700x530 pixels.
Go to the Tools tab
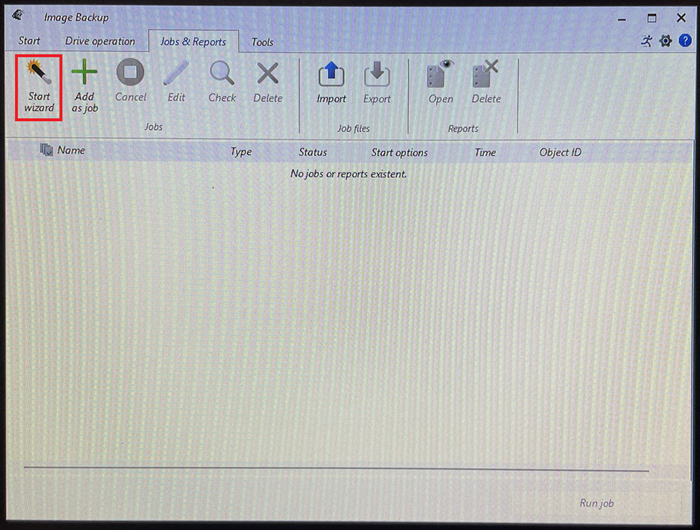coord(262,42)
